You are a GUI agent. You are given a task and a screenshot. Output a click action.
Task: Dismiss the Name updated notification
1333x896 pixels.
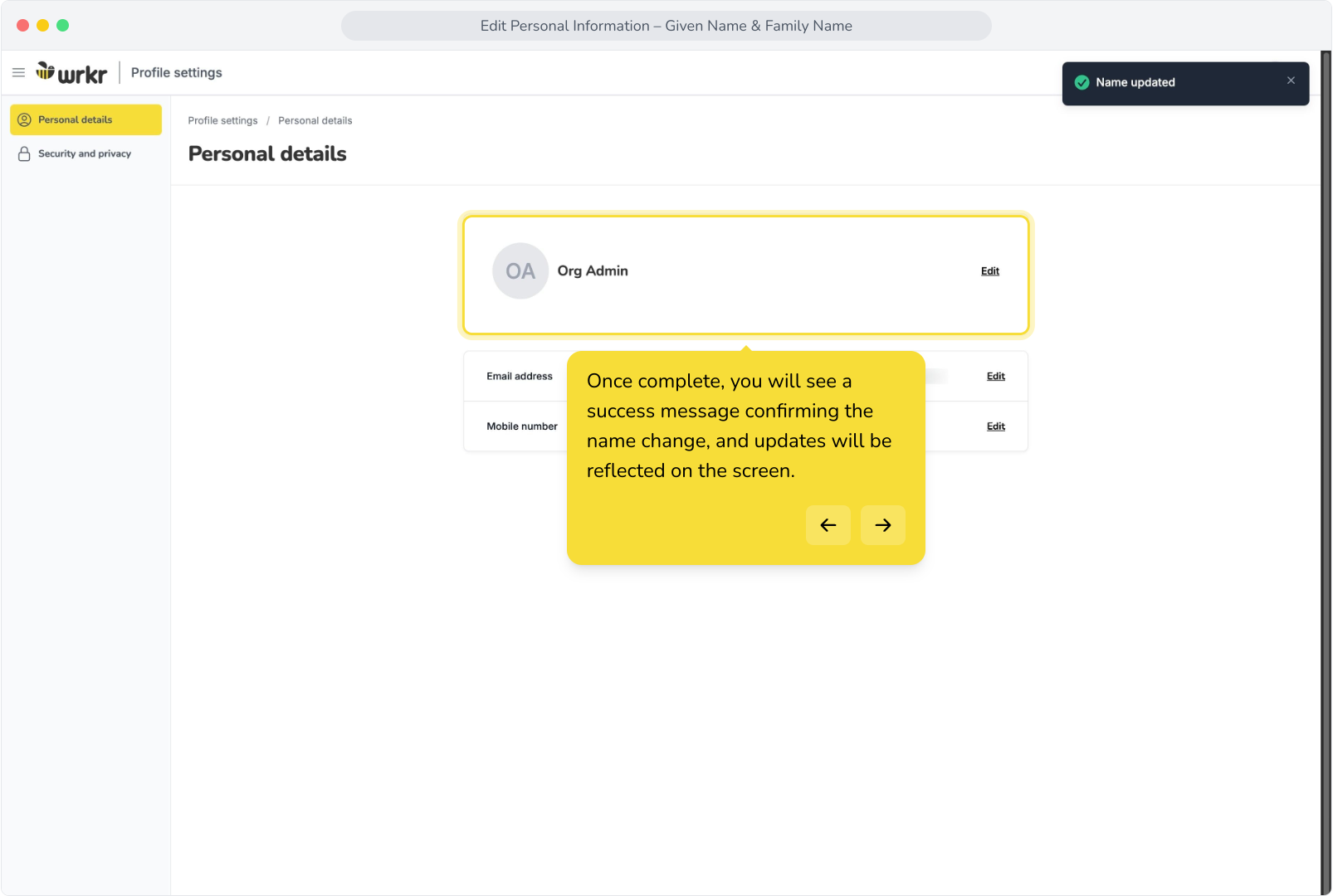point(1291,80)
